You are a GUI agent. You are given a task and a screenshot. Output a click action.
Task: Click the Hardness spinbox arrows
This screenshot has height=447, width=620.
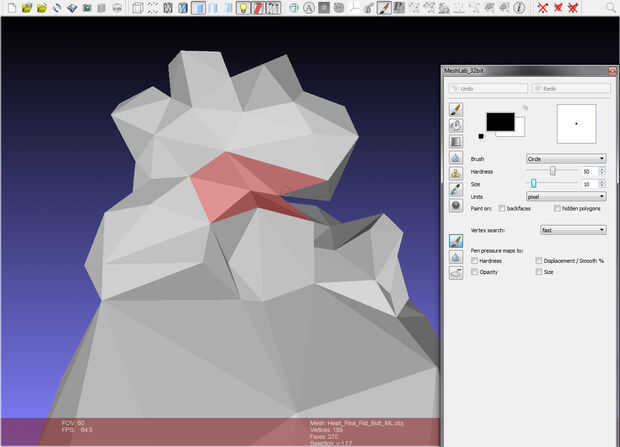[602, 171]
